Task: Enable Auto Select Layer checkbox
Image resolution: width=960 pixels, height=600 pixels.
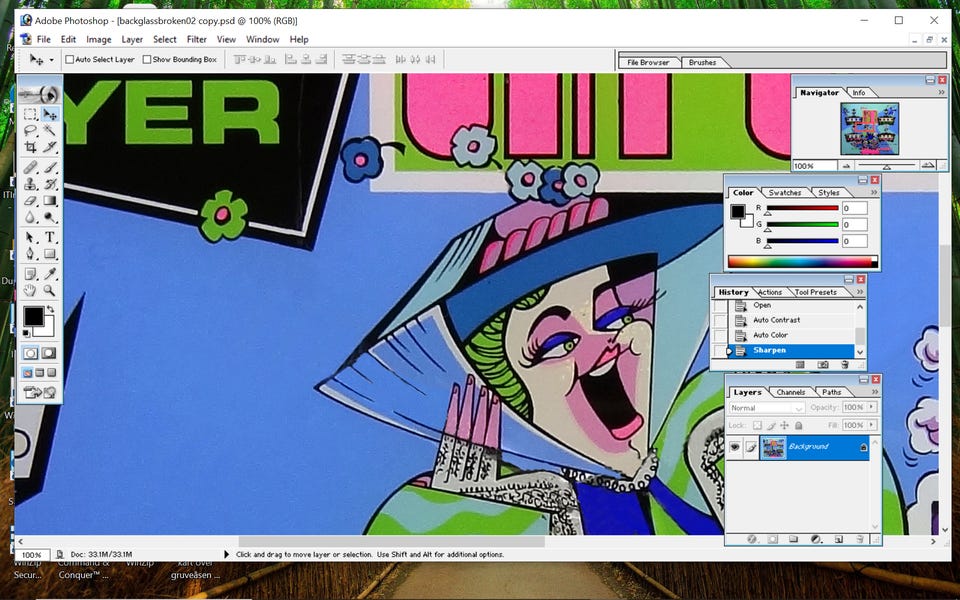Action: [70, 59]
